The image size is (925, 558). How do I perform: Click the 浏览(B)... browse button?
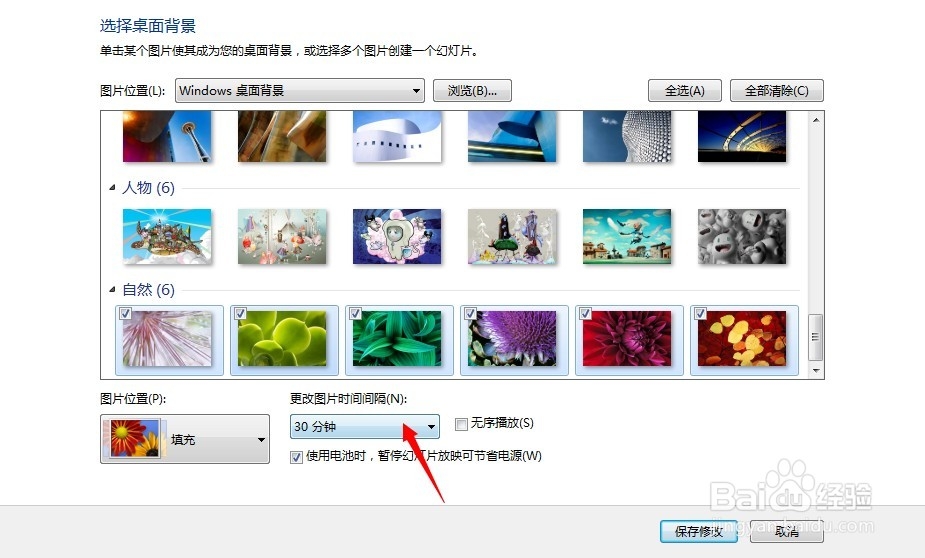(472, 91)
